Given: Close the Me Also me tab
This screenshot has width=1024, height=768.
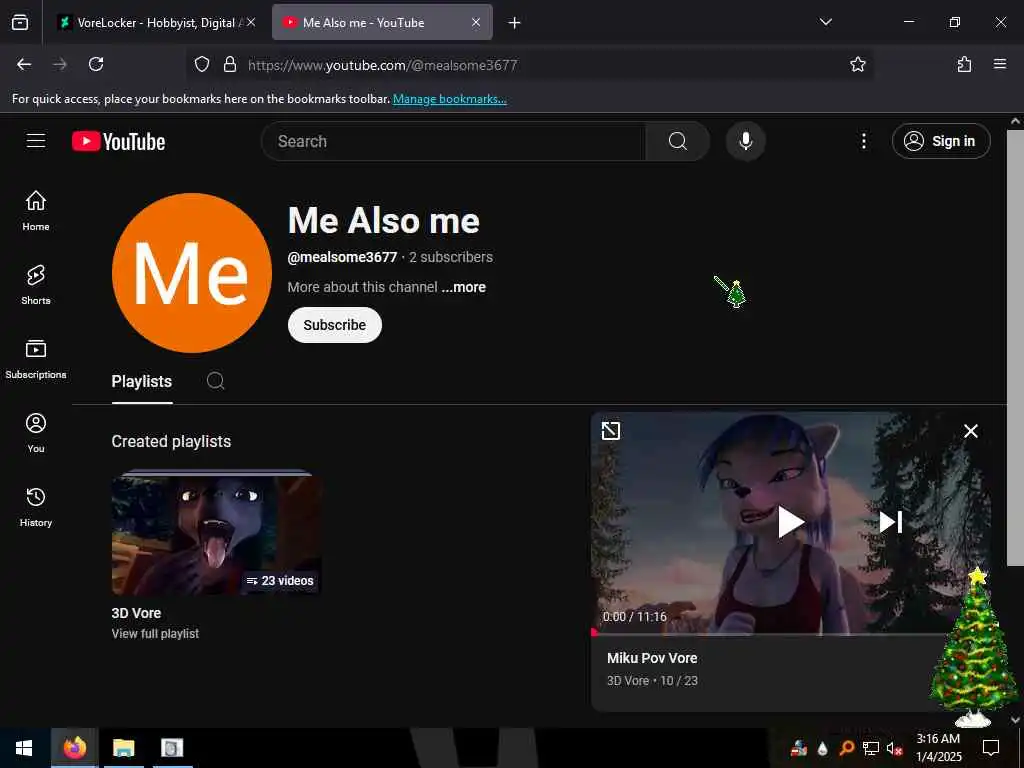Looking at the screenshot, I should tap(476, 22).
